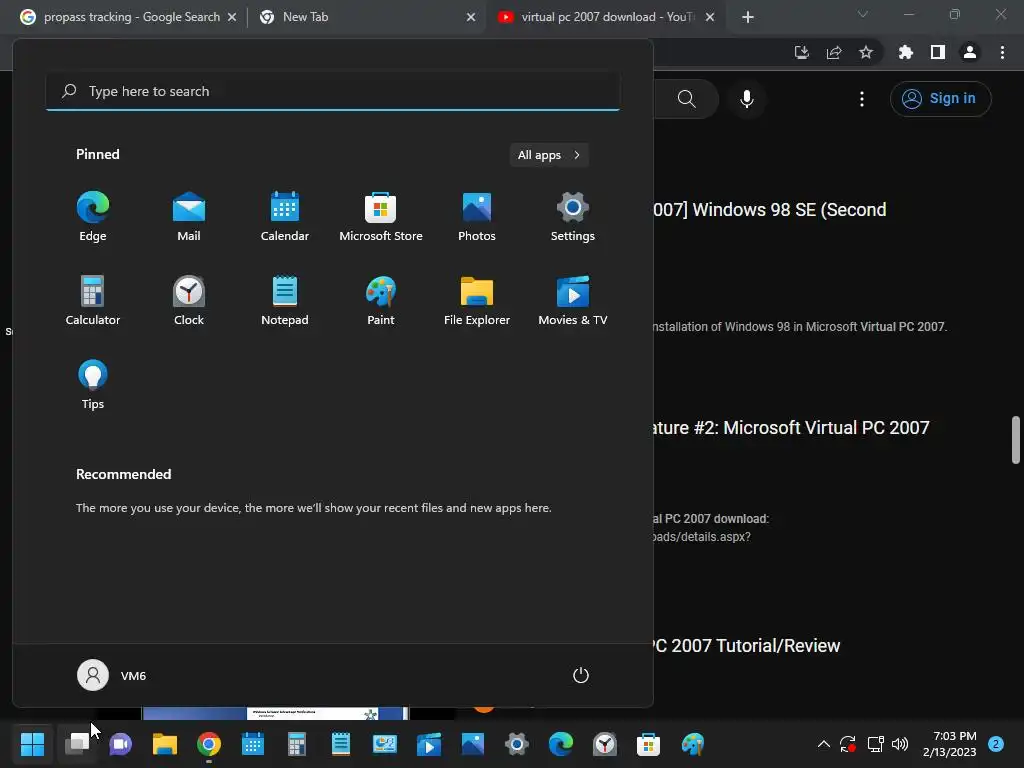Open the pinned Paint app

tap(381, 300)
